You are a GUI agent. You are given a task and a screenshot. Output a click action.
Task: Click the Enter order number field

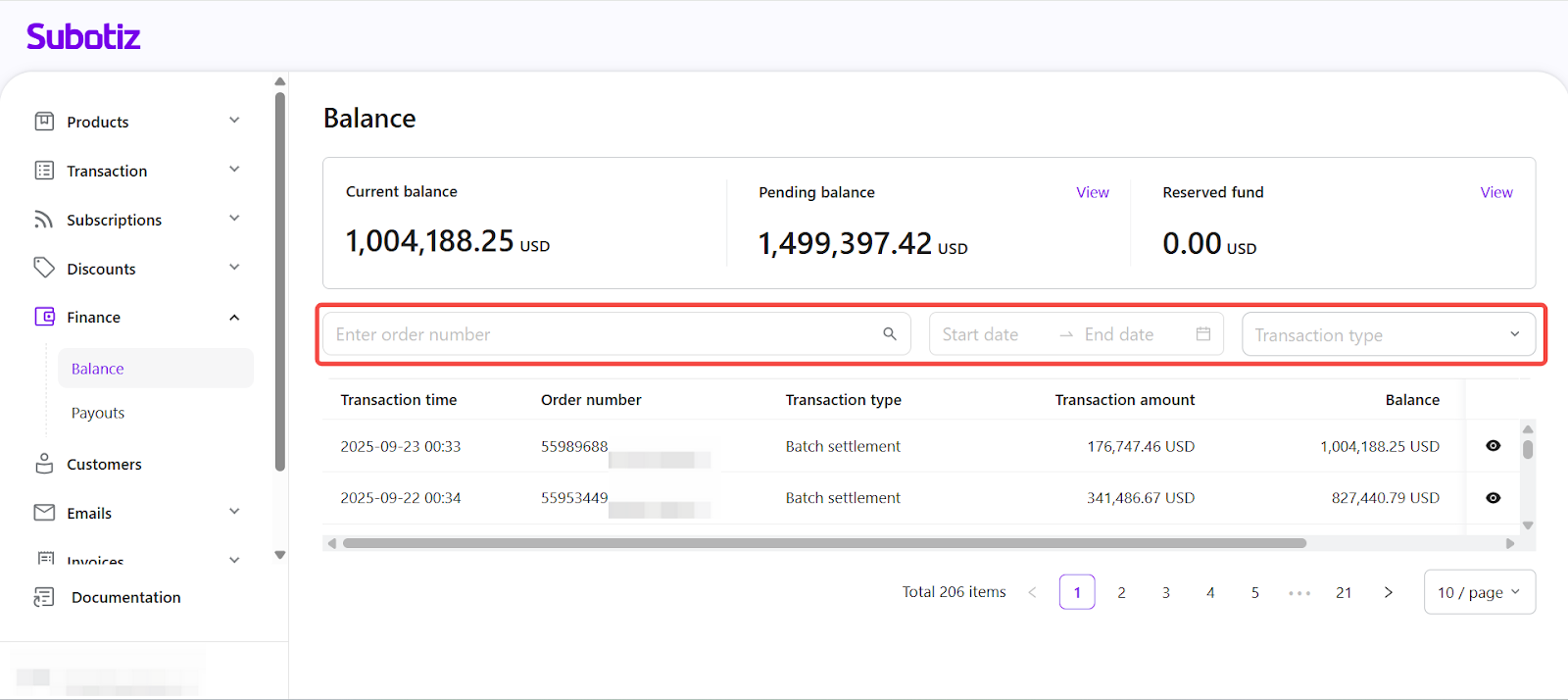click(603, 334)
